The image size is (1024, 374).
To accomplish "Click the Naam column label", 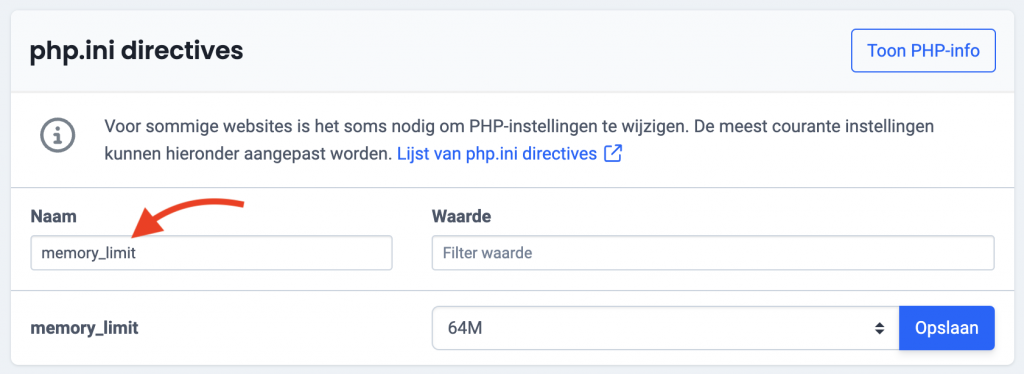I will tap(54, 217).
